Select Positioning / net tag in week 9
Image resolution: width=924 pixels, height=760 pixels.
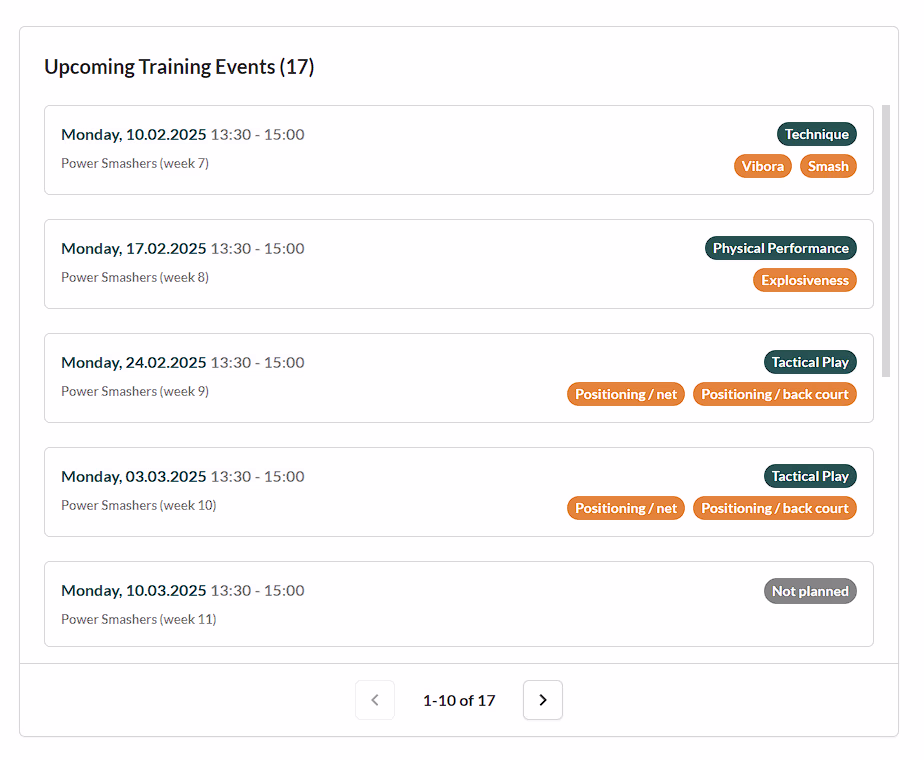pos(626,394)
